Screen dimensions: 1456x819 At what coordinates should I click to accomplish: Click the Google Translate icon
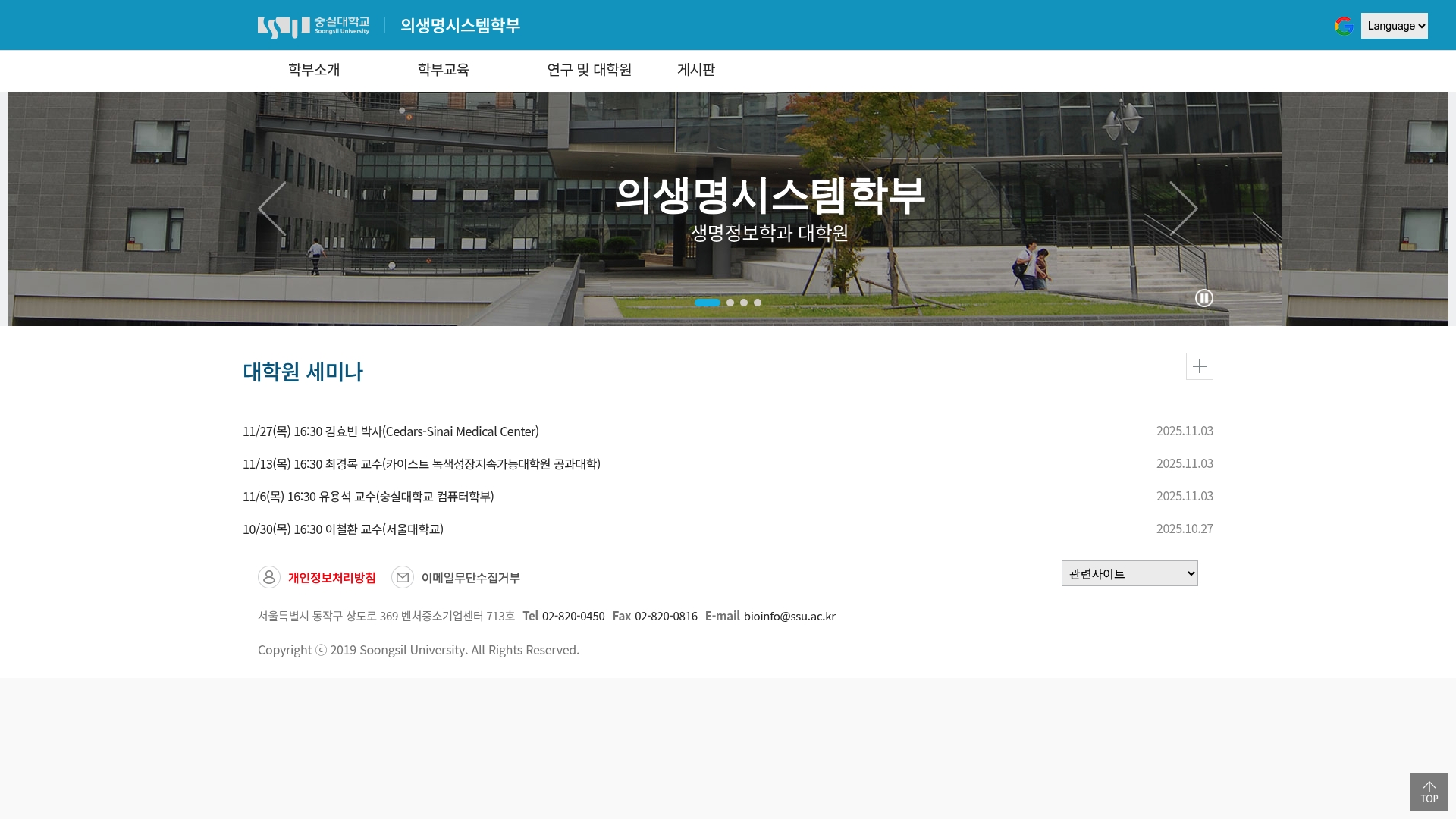point(1344,25)
